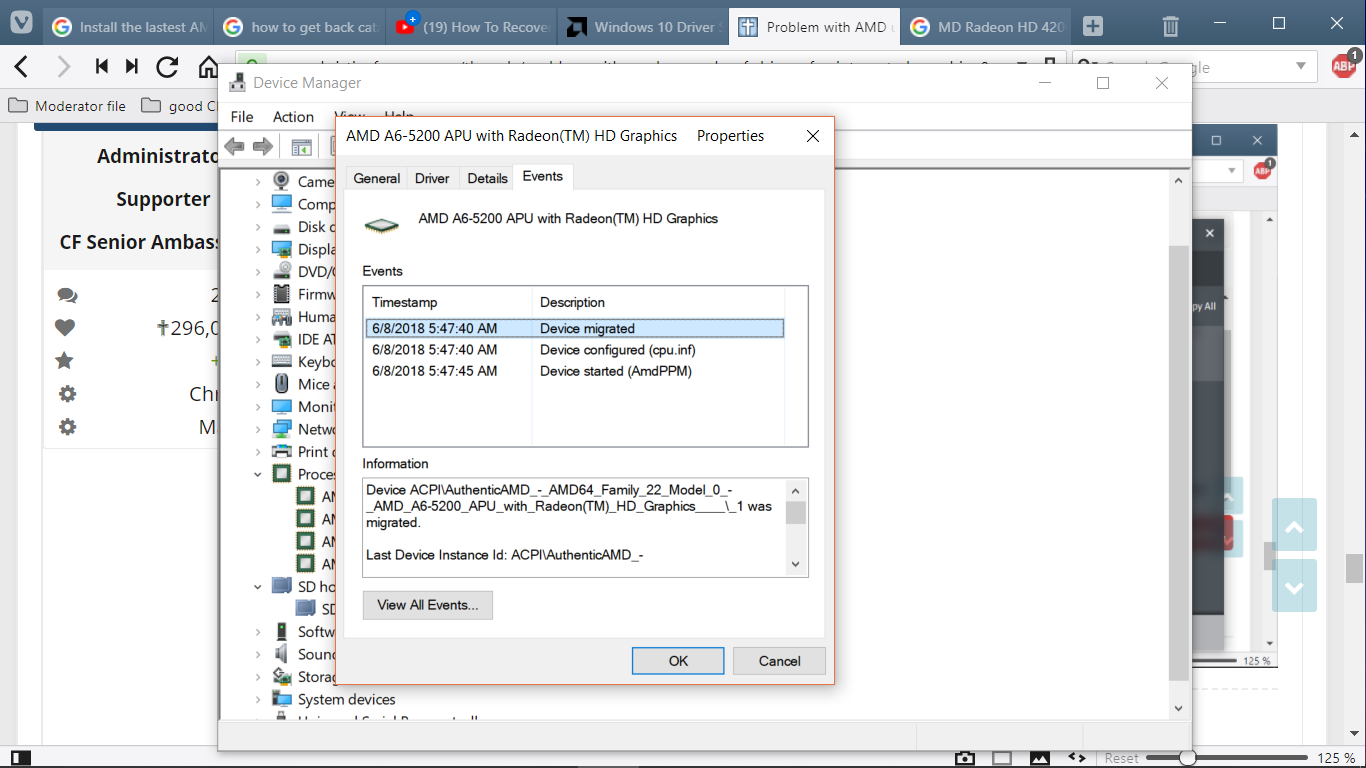Click the browser home icon
Screen dimensions: 1366x768
pos(208,67)
